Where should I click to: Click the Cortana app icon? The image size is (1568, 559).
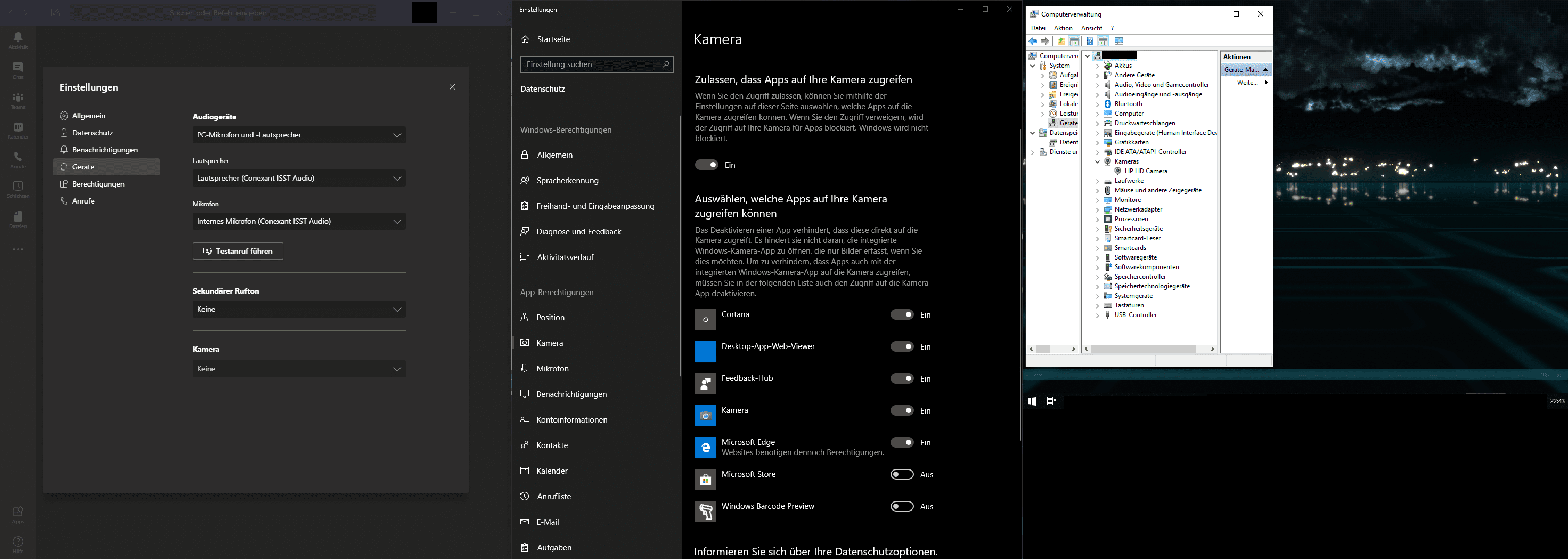tap(706, 320)
